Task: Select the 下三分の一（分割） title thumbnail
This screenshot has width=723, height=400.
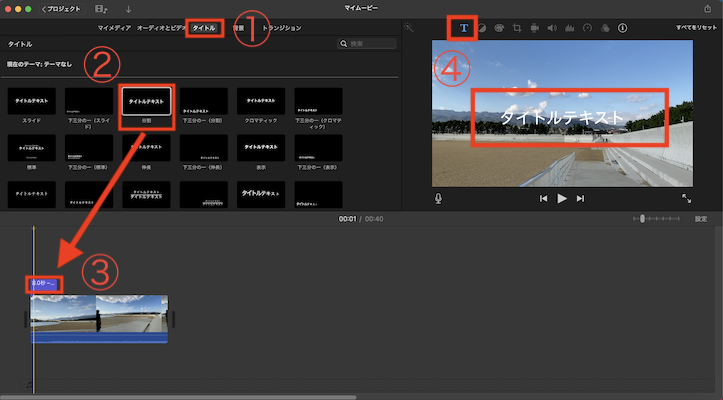Action: (x=203, y=101)
